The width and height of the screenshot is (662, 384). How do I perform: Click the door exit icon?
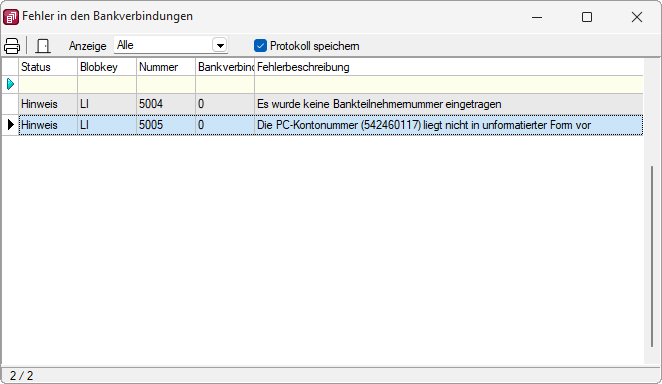(x=43, y=46)
